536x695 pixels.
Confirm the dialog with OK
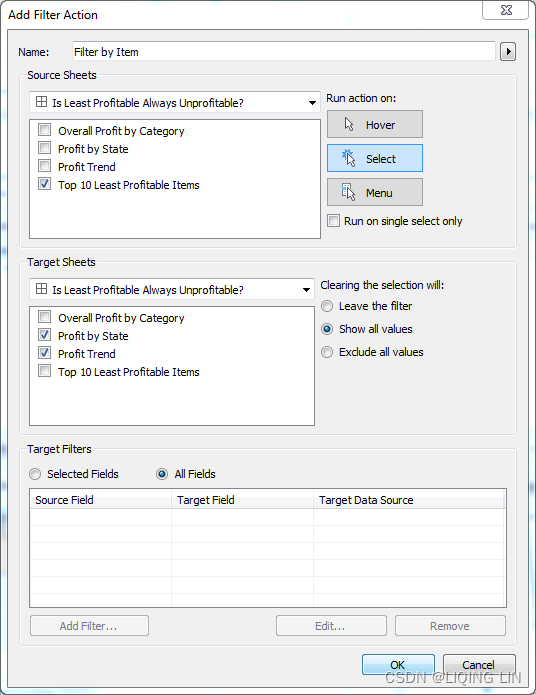(x=398, y=664)
